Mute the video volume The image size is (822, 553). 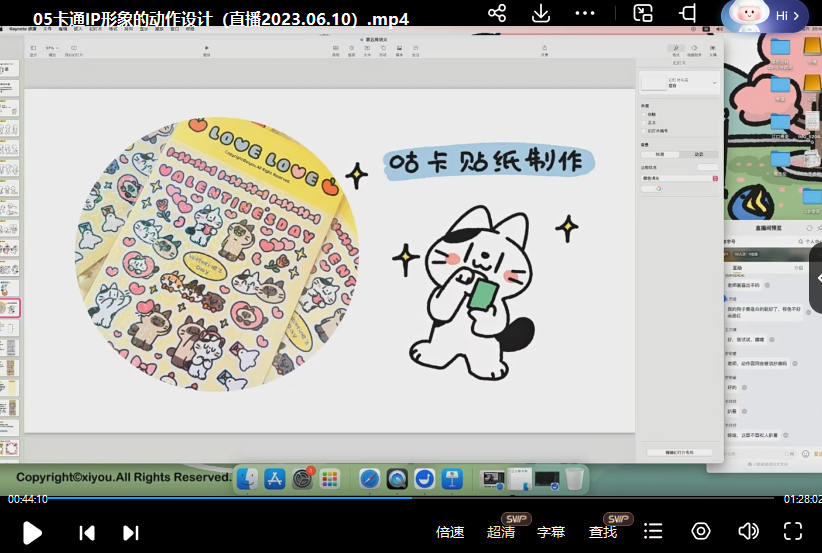click(747, 531)
